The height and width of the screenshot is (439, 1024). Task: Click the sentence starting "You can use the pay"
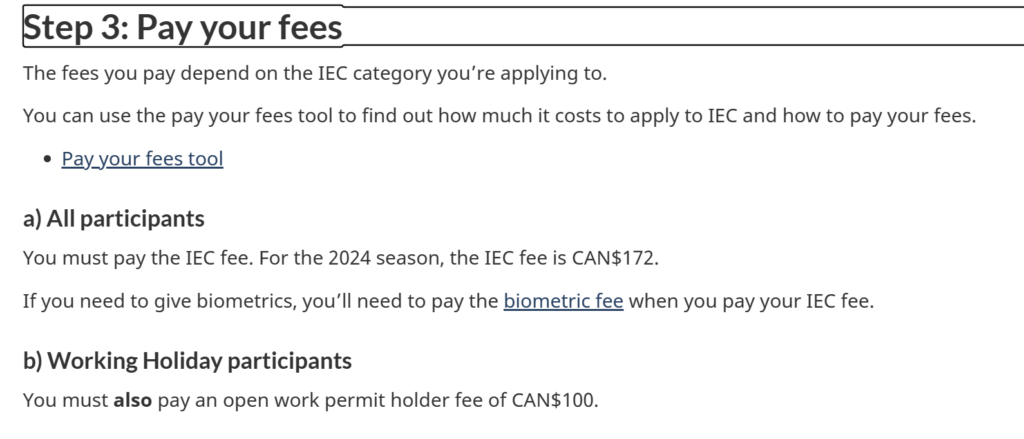point(498,116)
